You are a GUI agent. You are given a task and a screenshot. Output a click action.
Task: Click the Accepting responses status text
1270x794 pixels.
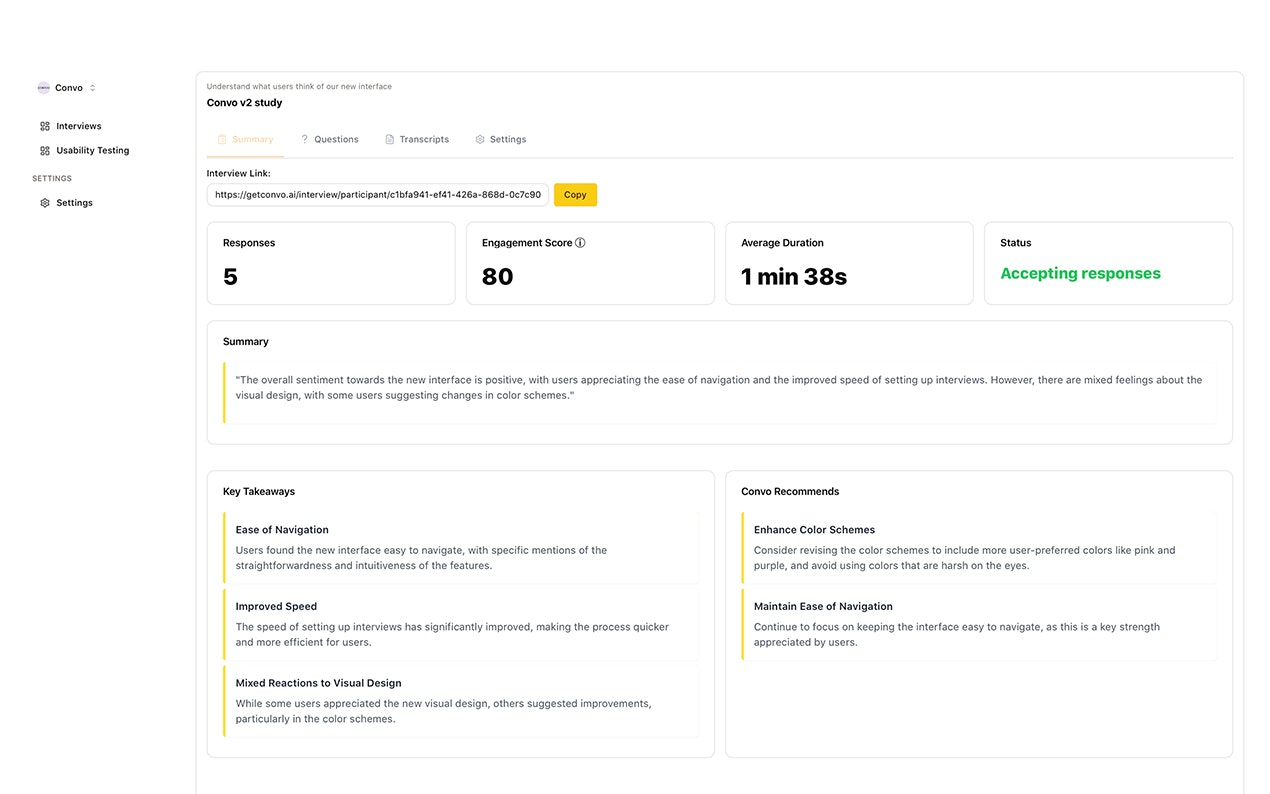point(1080,274)
